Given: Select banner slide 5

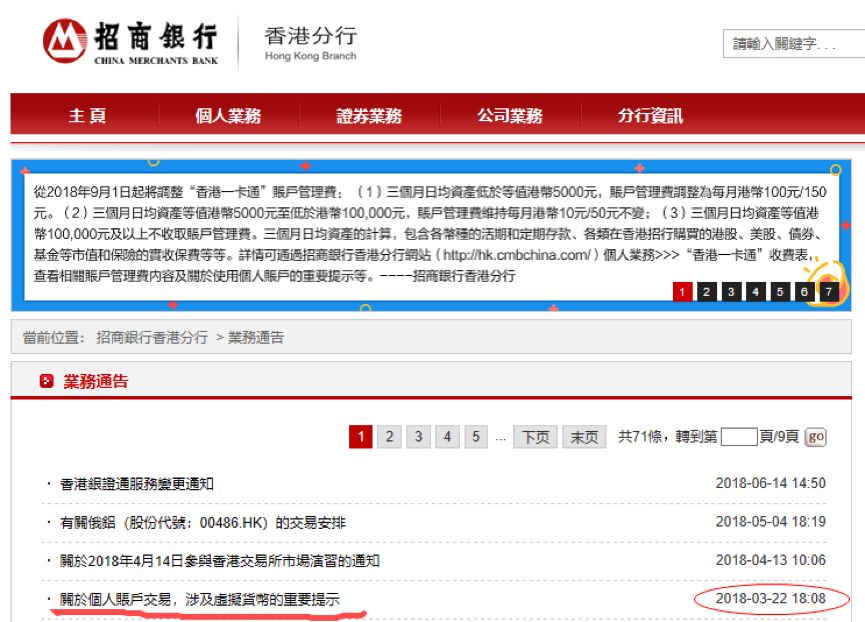Looking at the screenshot, I should [x=780, y=292].
